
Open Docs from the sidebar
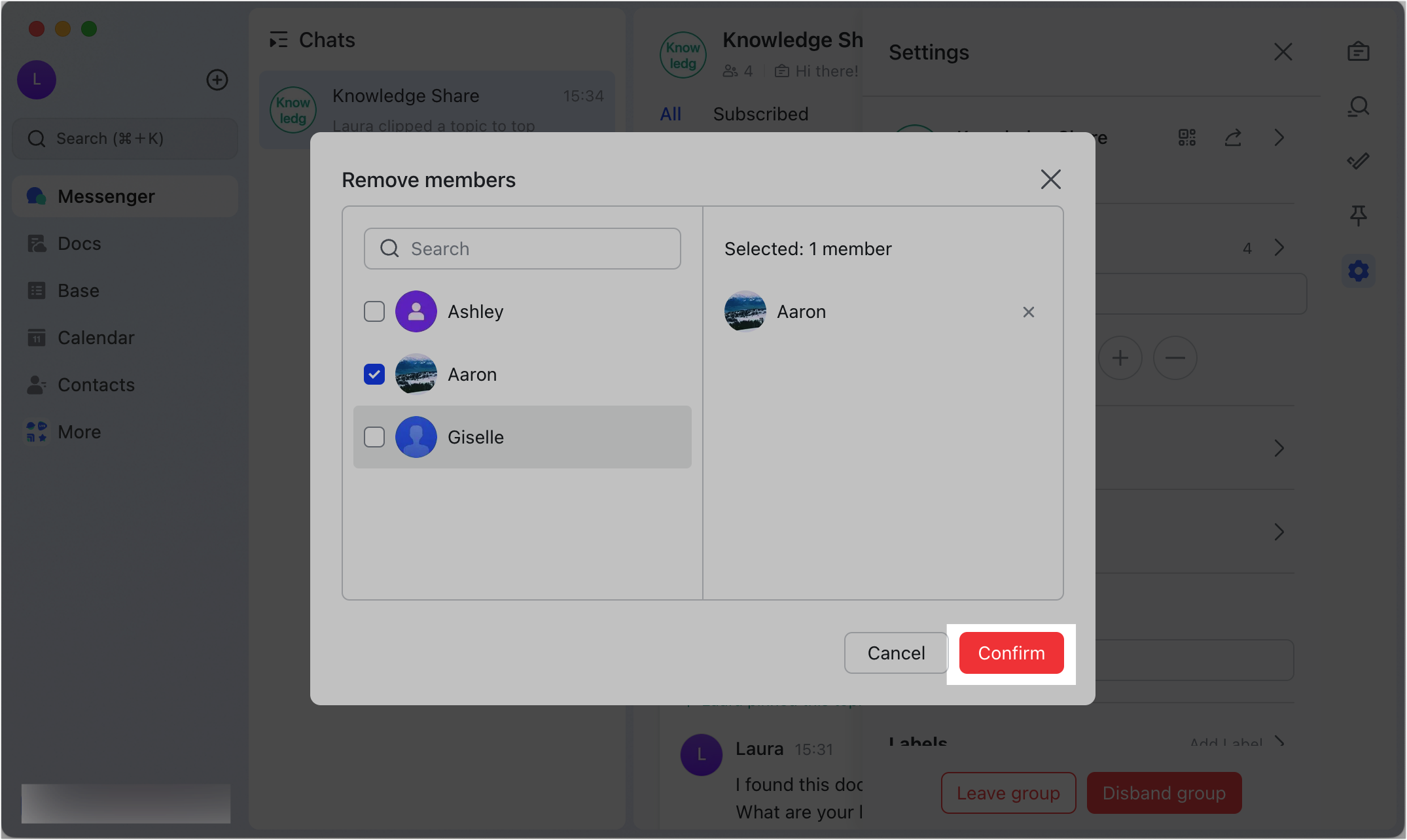click(79, 243)
